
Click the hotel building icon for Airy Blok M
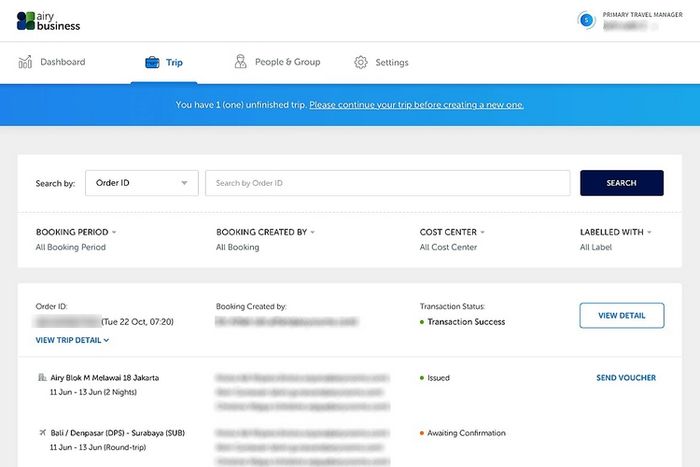click(x=41, y=378)
